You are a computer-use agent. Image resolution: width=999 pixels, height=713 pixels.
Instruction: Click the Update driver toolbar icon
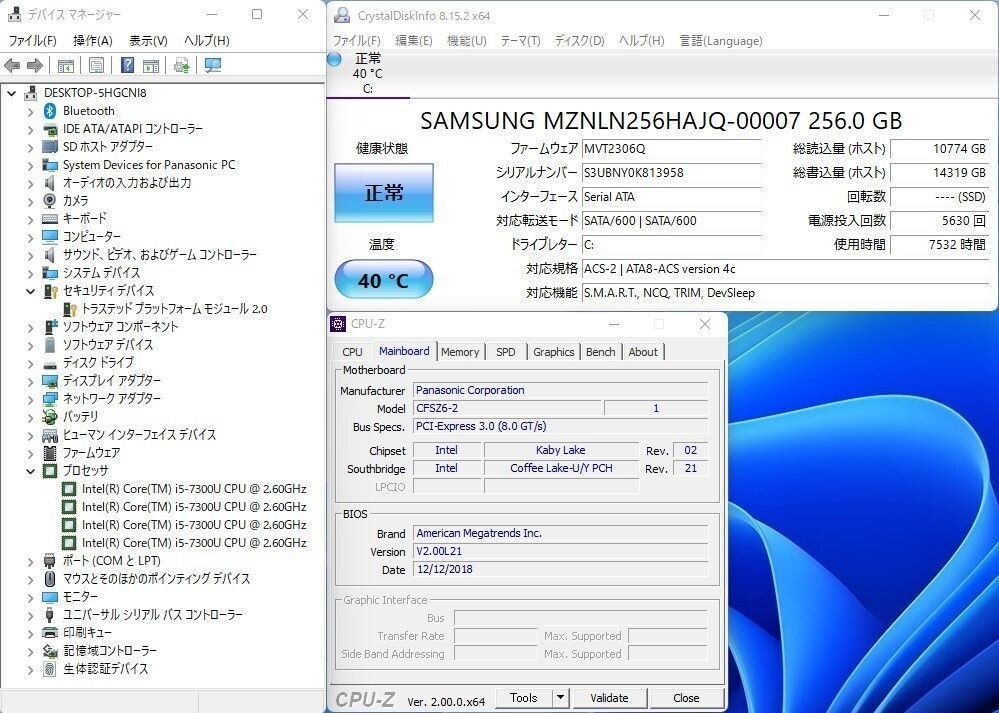click(x=182, y=65)
